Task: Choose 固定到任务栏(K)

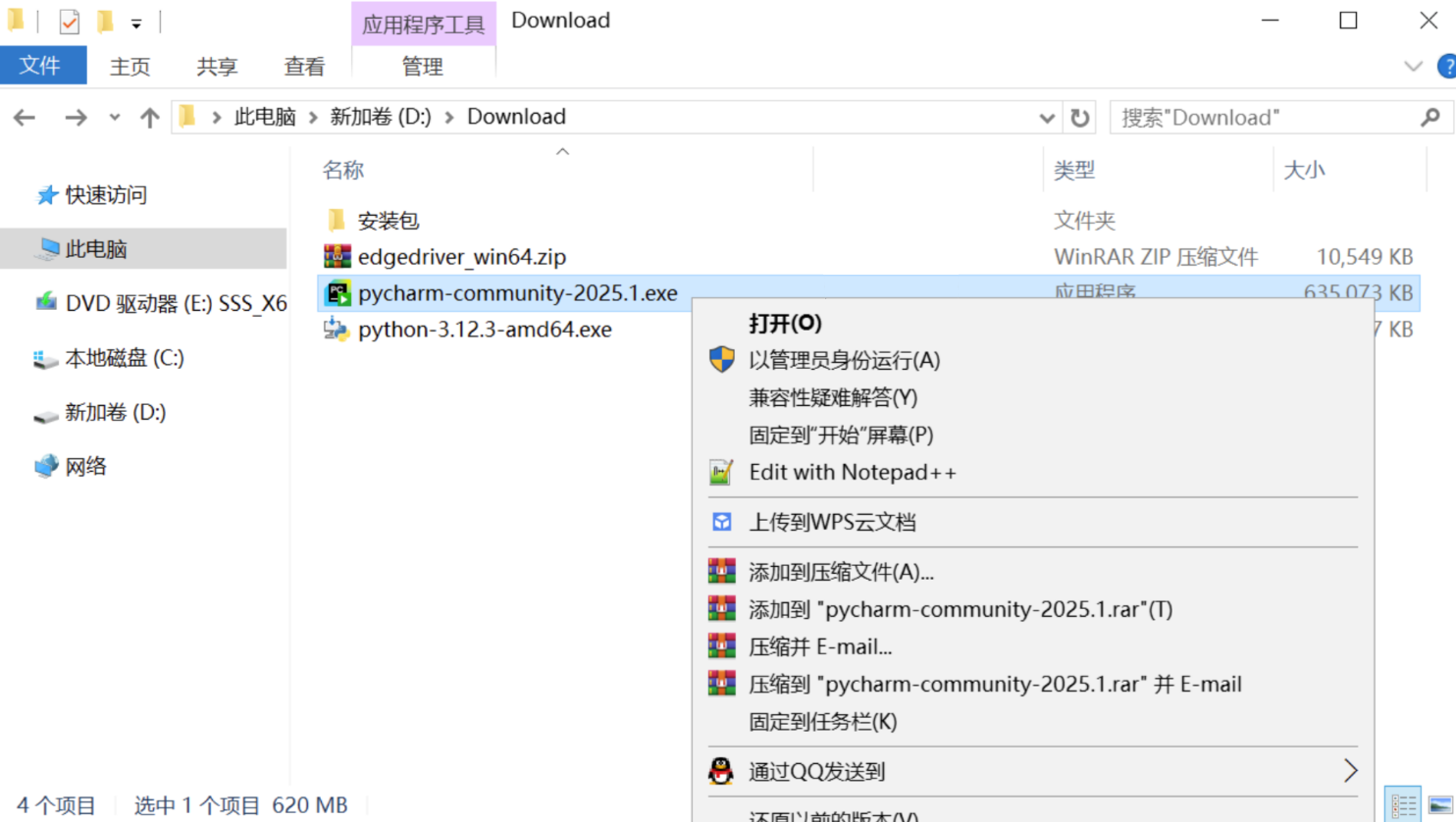Action: click(x=823, y=722)
